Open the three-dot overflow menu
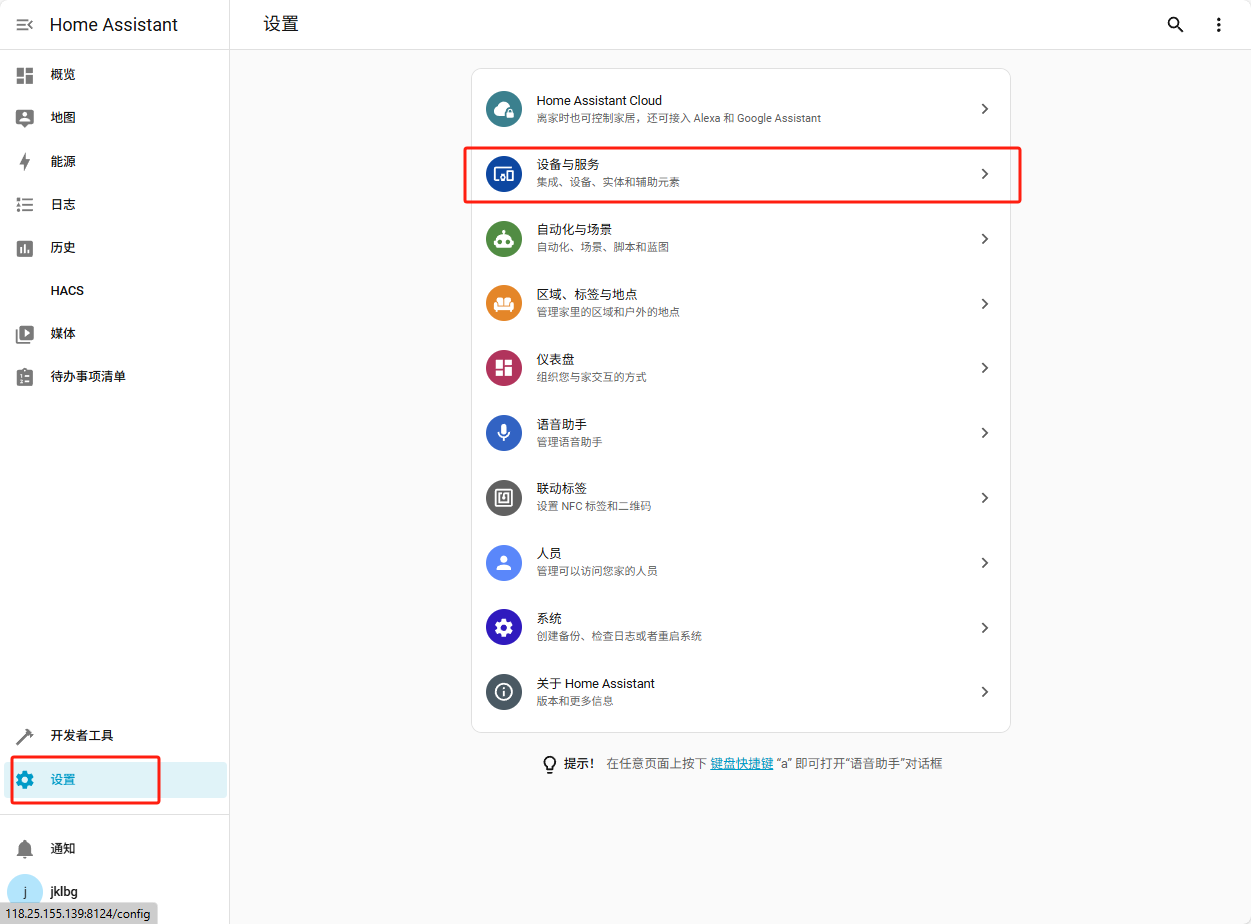This screenshot has width=1251, height=924. click(x=1218, y=25)
